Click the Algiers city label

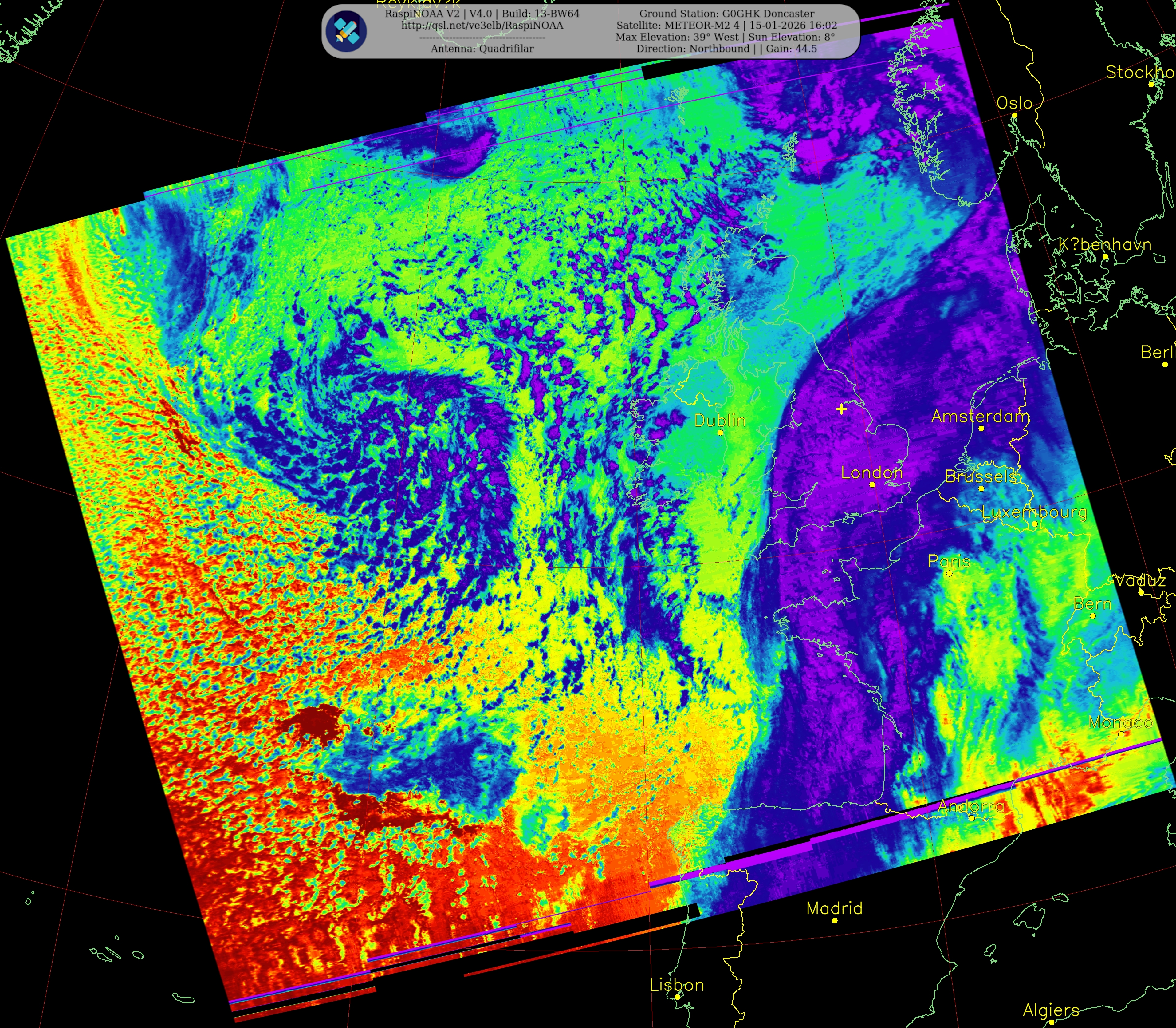[1050, 1010]
